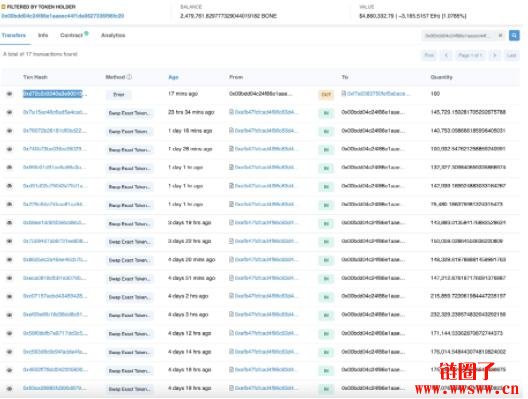The image size is (528, 399).
Task: Click From contract icon in 4 days 12 hrs row
Action: (x=231, y=333)
